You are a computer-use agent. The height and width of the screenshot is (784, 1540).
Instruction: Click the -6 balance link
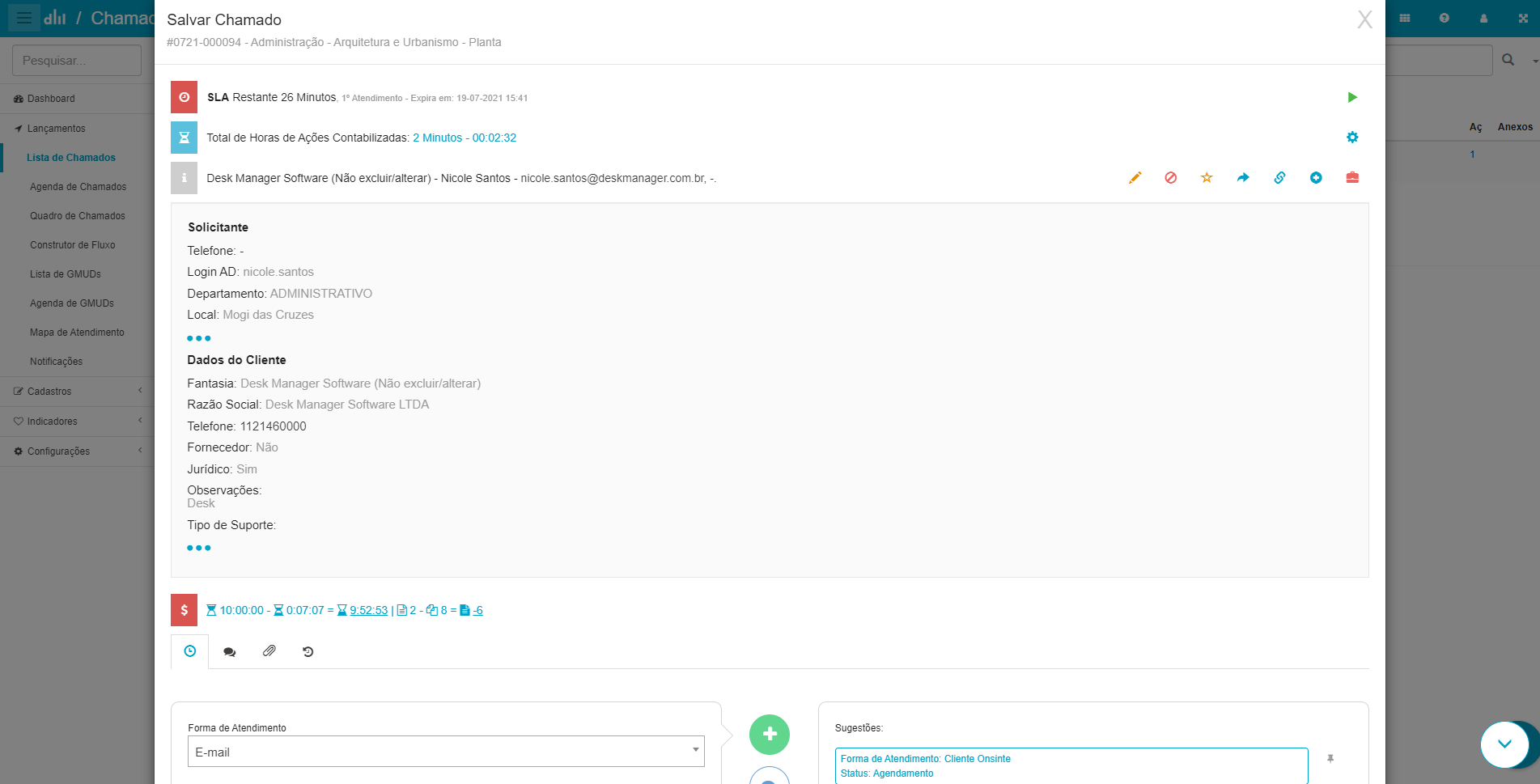(477, 611)
